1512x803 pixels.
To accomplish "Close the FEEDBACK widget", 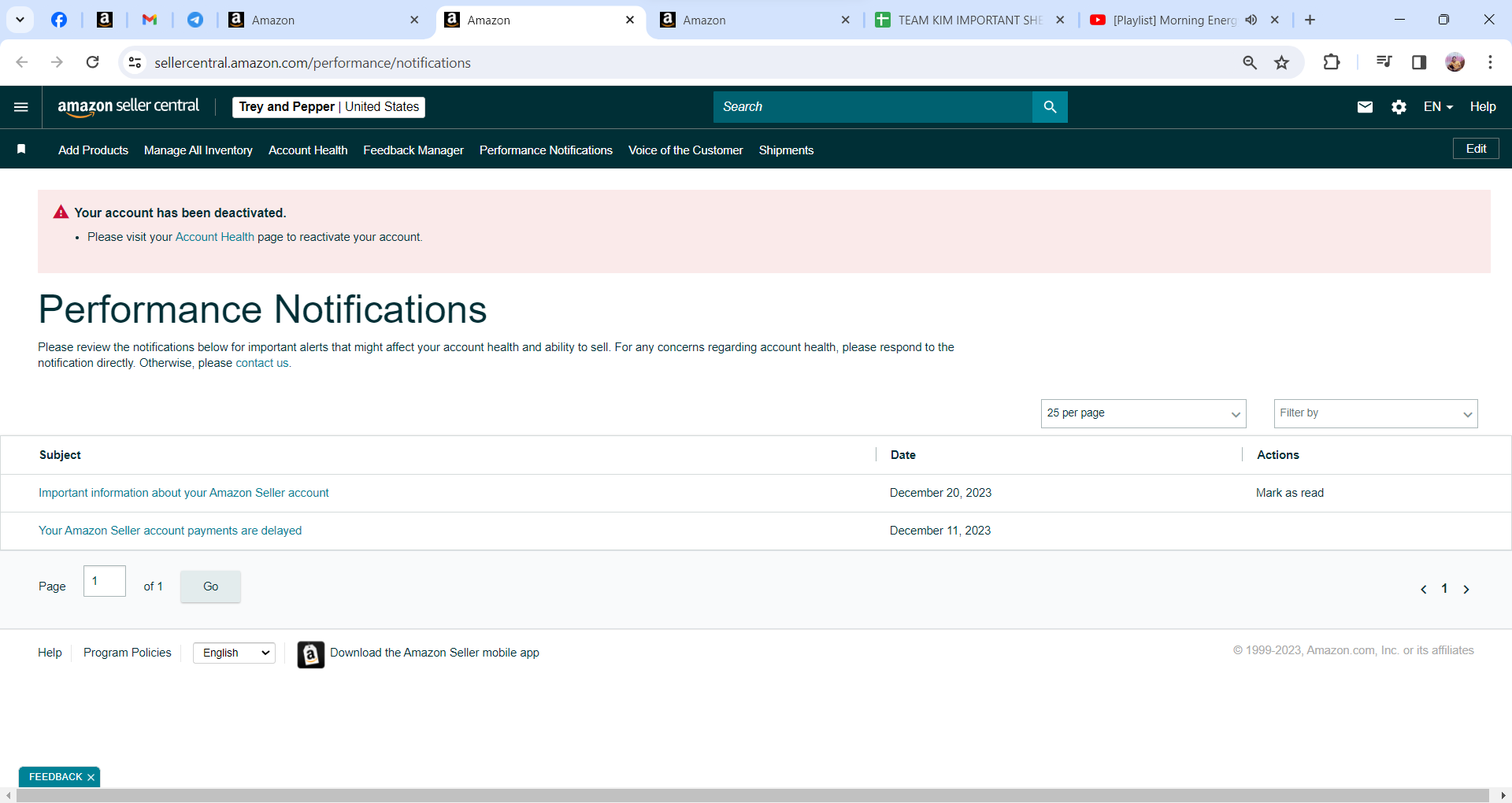I will tap(91, 777).
